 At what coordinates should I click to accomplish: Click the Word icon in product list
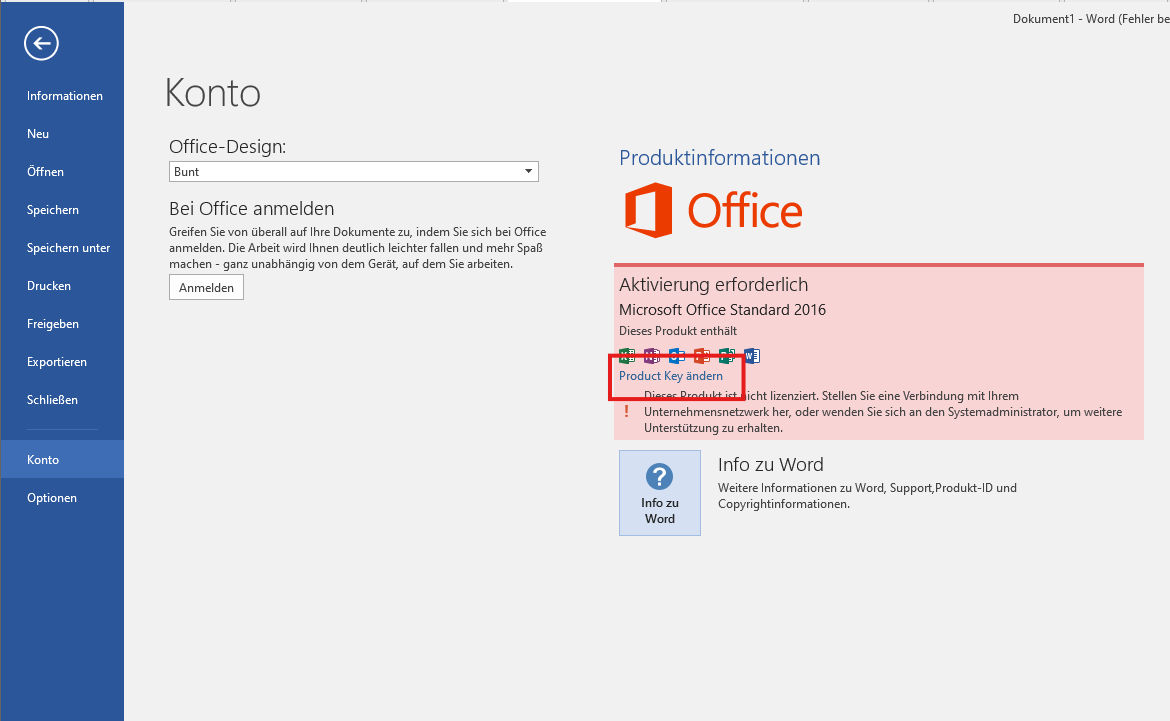point(752,355)
